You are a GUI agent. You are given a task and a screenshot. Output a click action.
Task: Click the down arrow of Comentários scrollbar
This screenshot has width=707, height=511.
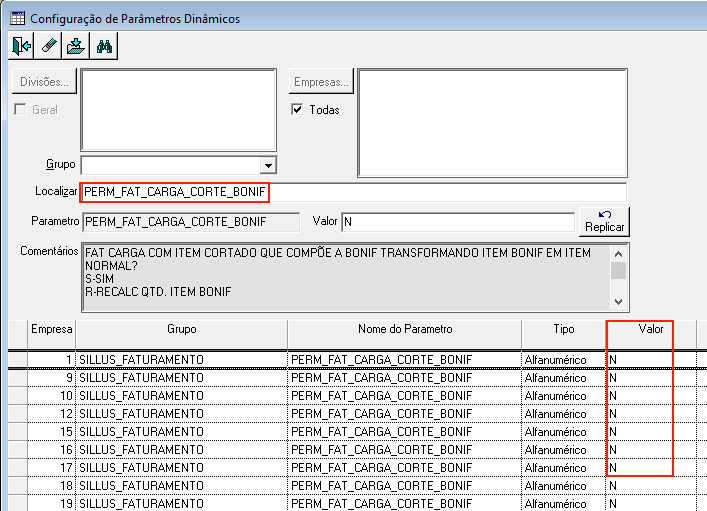[619, 302]
